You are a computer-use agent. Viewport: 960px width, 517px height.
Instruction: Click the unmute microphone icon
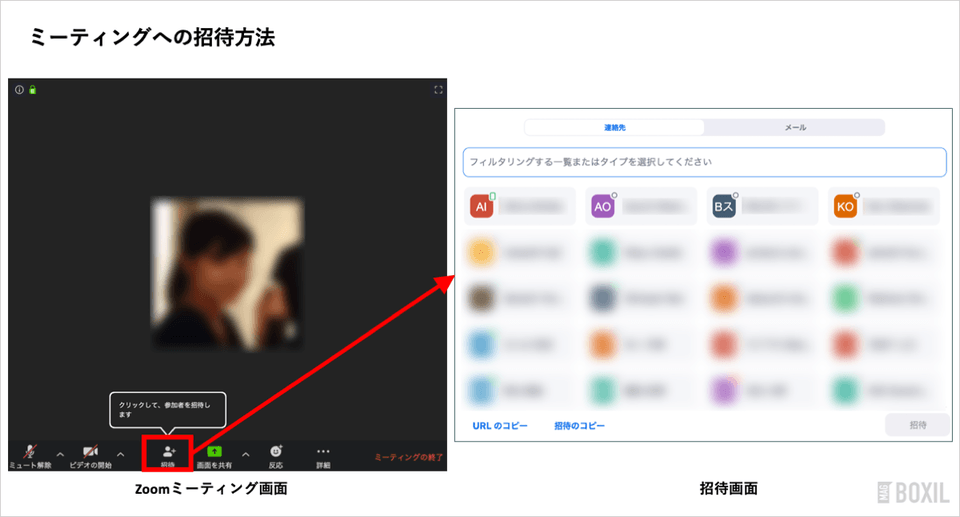pyautogui.click(x=29, y=451)
